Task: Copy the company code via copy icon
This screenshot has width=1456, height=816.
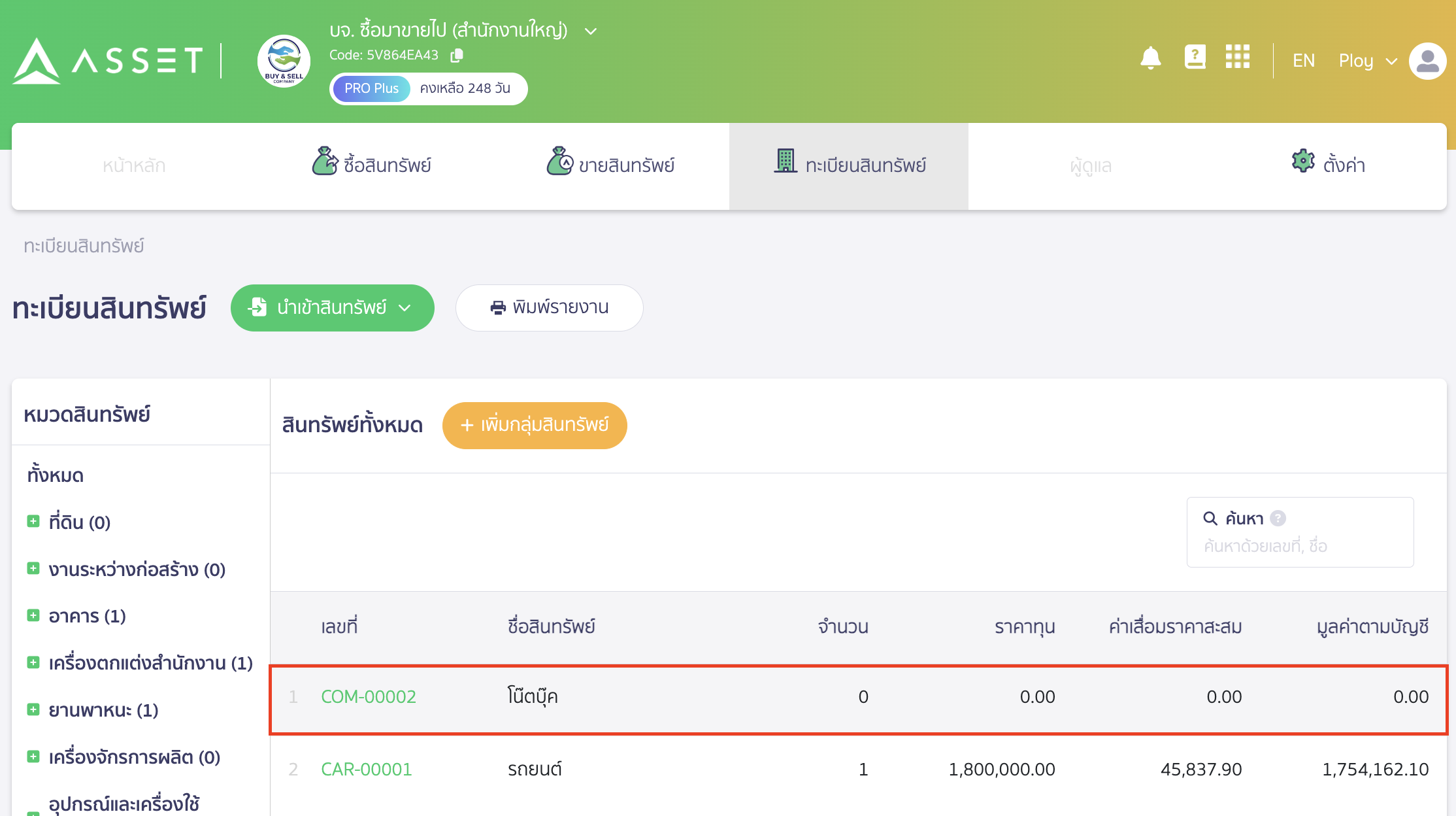Action: (x=457, y=56)
